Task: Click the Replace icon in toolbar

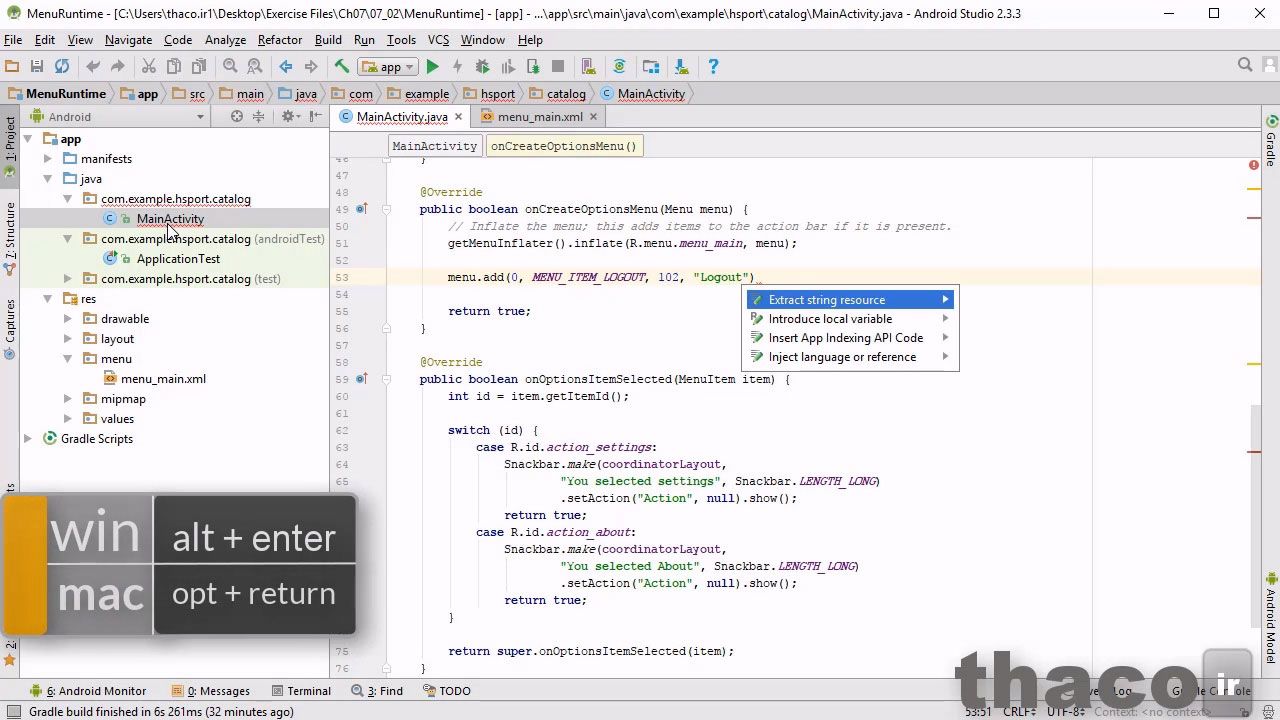Action: click(x=255, y=66)
